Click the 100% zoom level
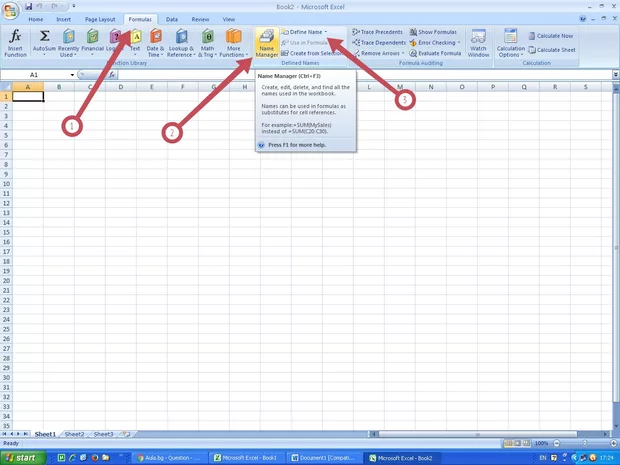Image resolution: width=620 pixels, height=465 pixels. (541, 443)
